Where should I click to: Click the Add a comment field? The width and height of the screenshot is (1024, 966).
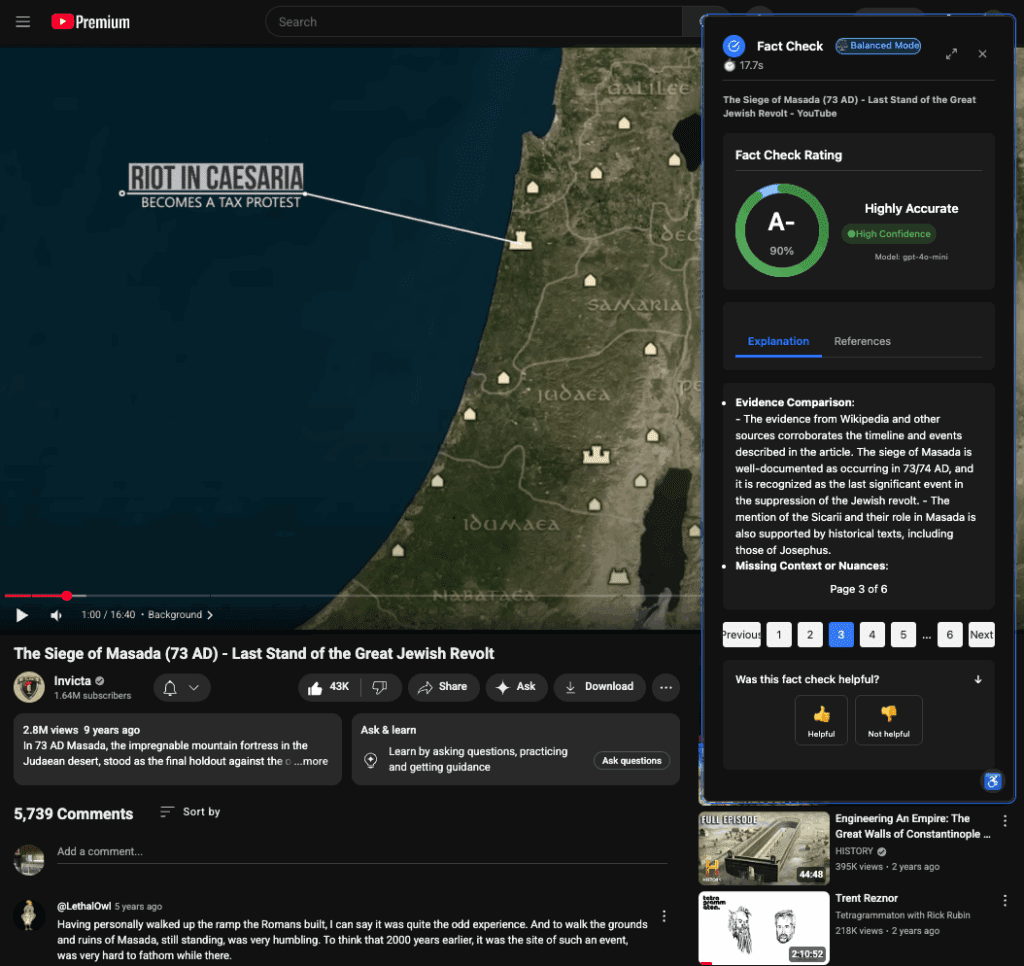click(360, 852)
